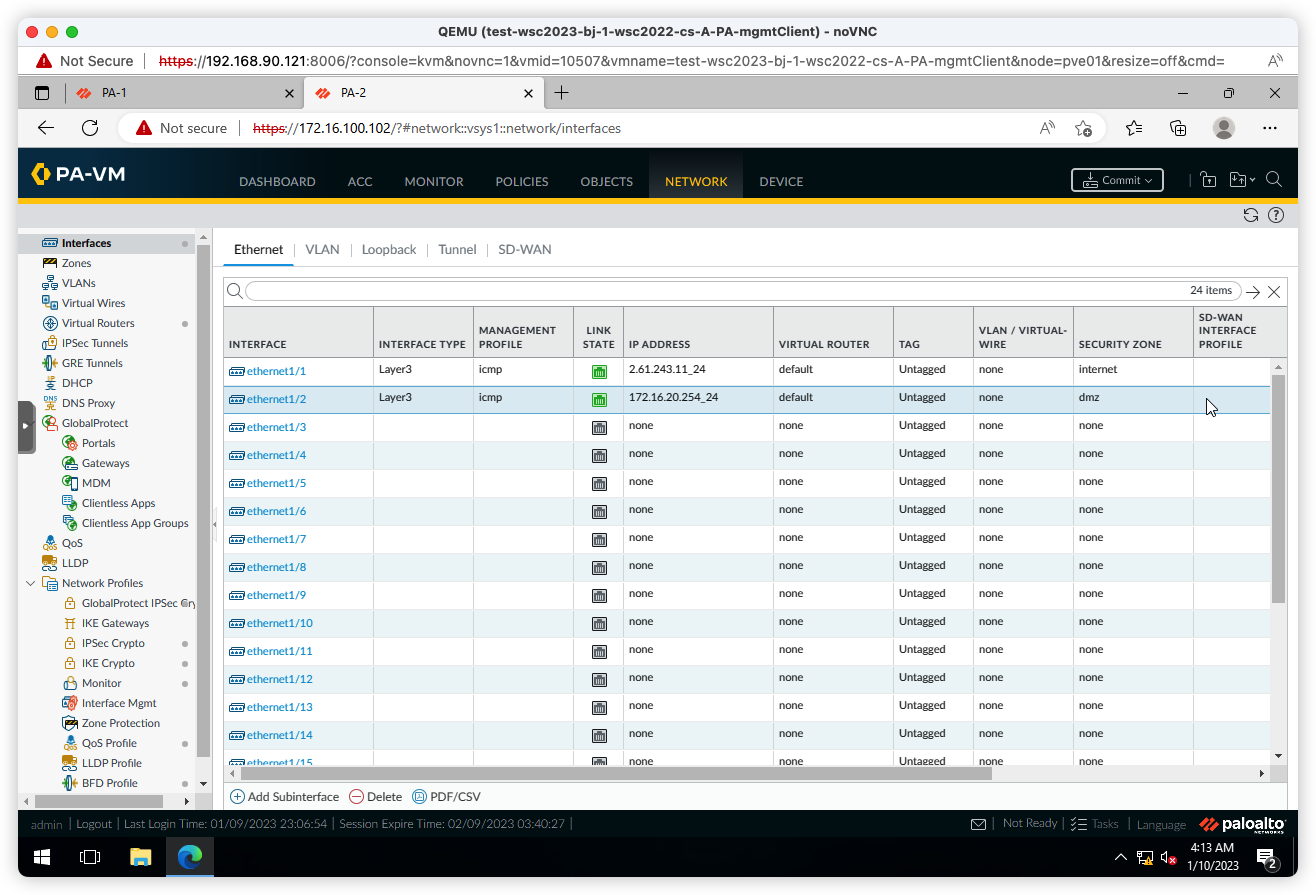Open the DNS Proxy sidebar entry
The image size is (1316, 895).
tap(79, 403)
